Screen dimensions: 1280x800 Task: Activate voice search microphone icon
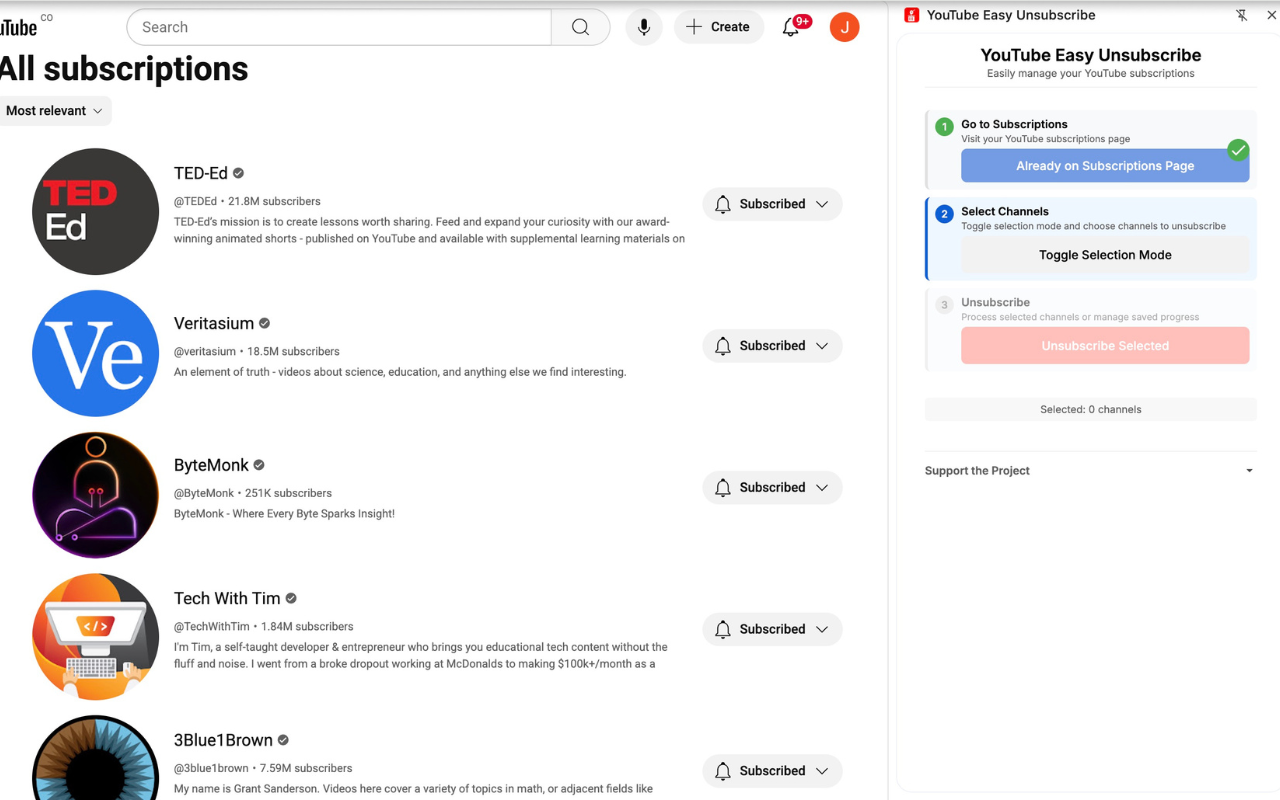click(644, 27)
